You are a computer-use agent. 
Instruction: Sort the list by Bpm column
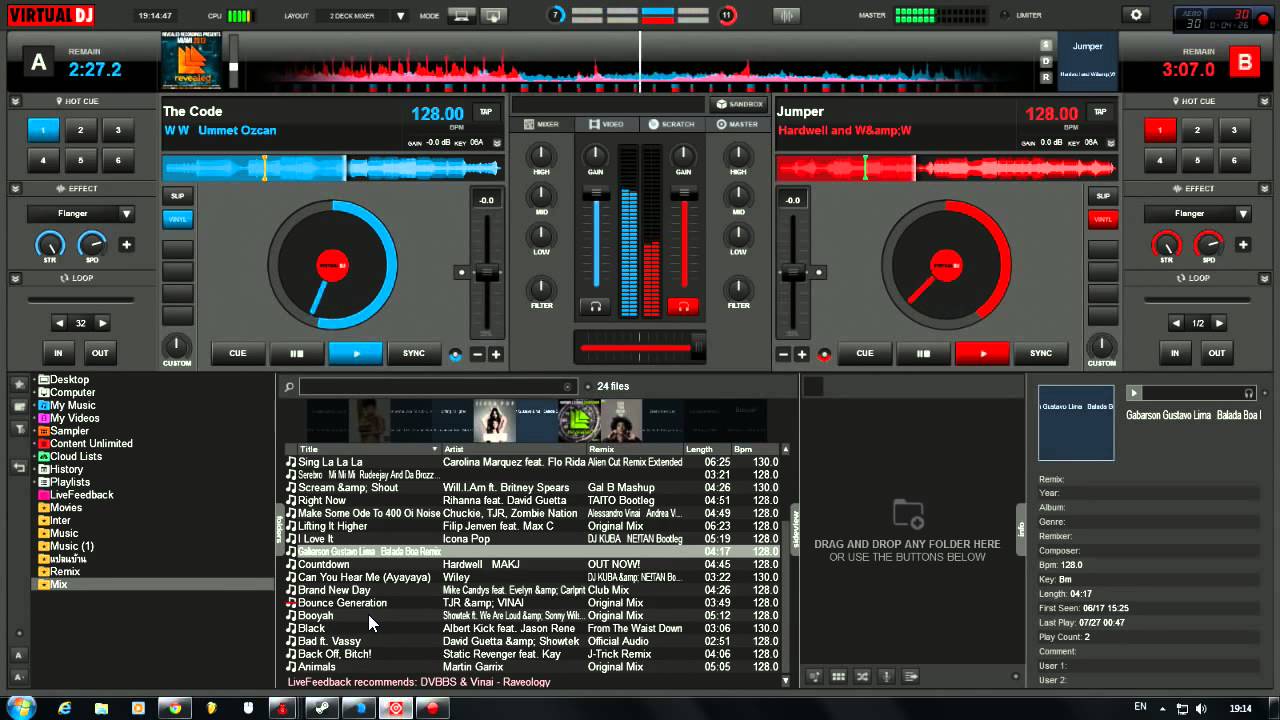(754, 449)
